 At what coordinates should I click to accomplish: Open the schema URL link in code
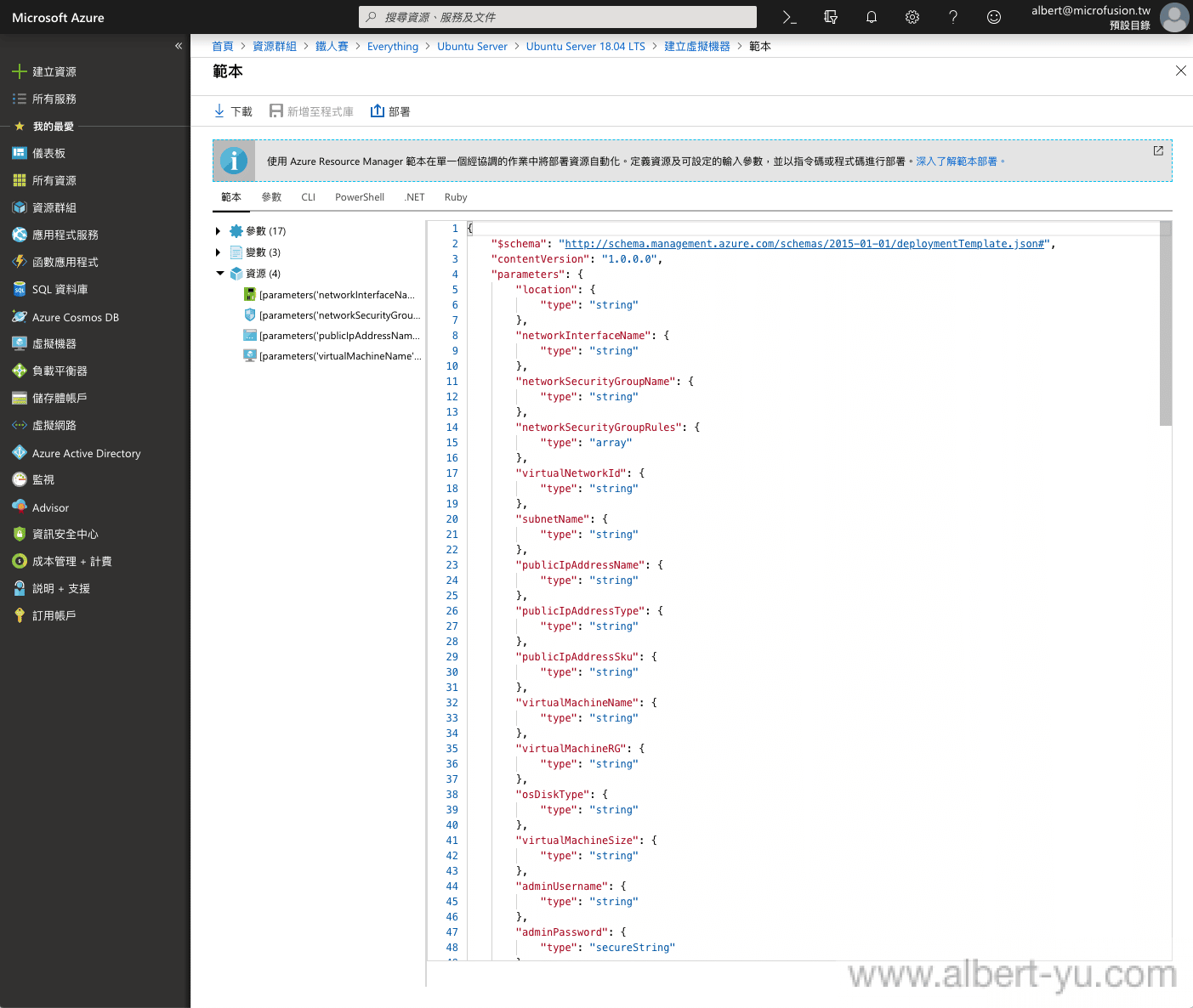pos(804,244)
